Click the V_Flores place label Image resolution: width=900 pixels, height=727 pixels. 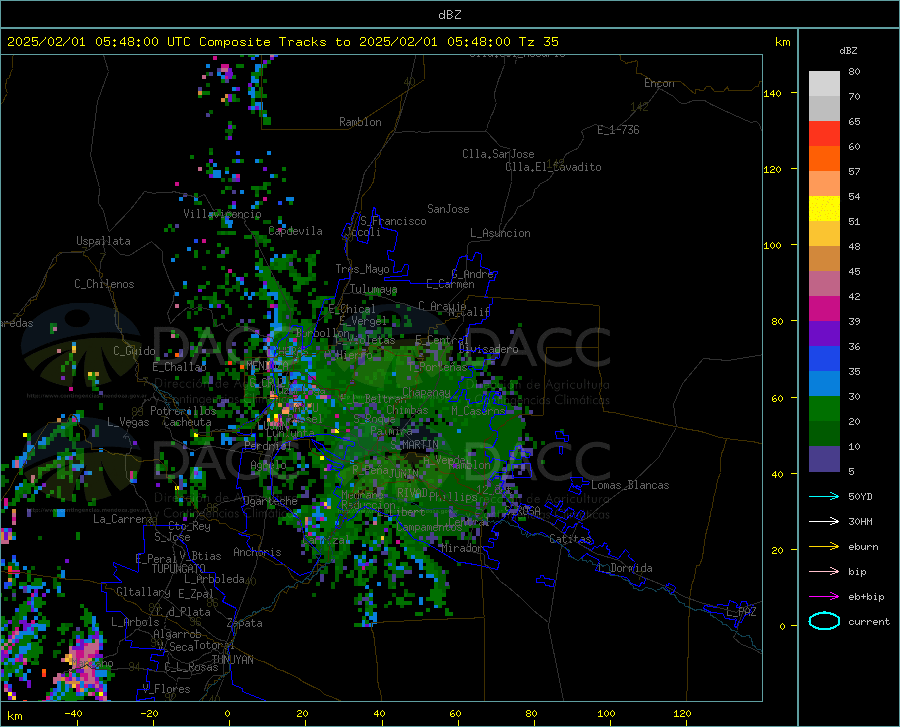(x=166, y=689)
